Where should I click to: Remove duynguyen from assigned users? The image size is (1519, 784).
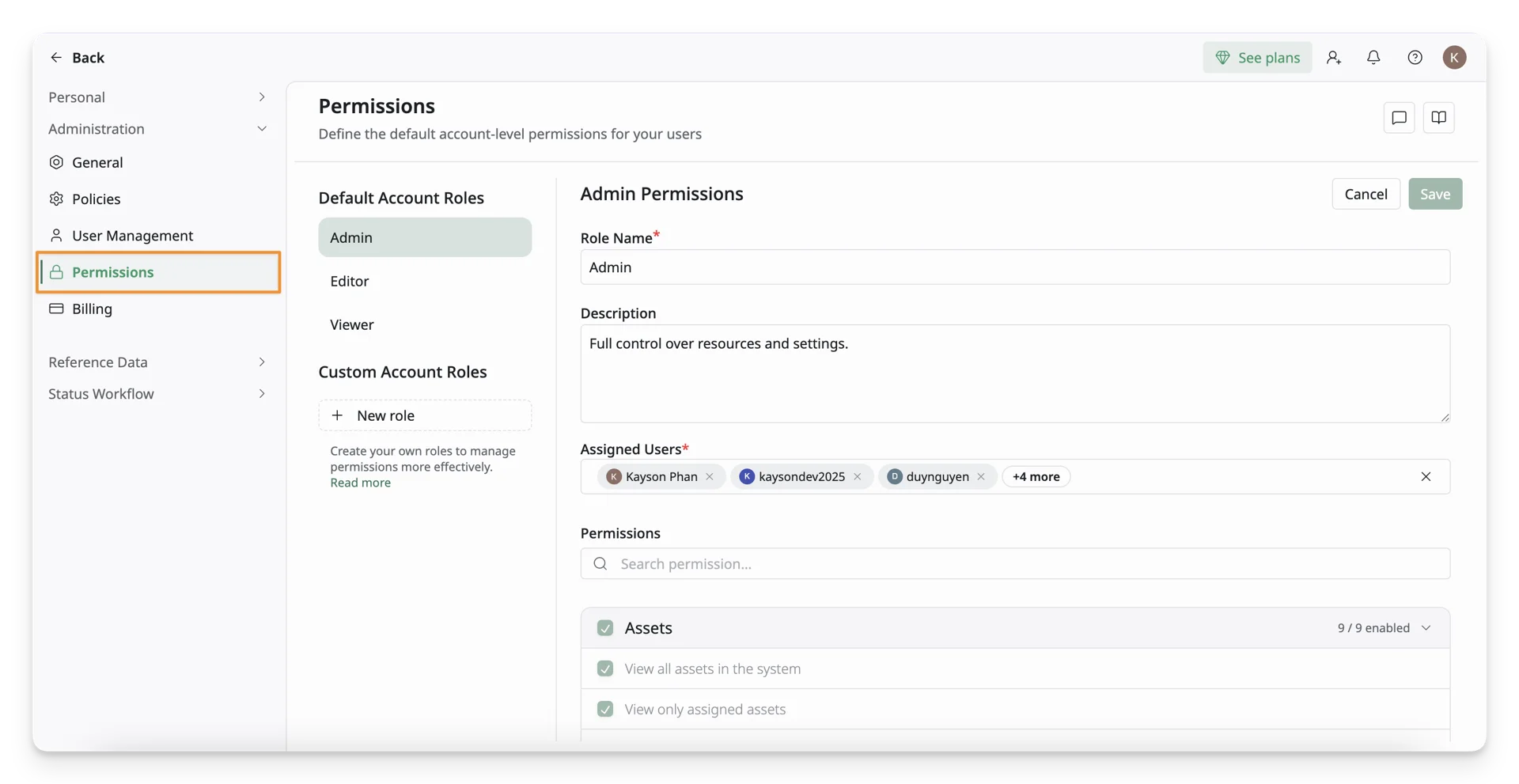pyautogui.click(x=981, y=476)
